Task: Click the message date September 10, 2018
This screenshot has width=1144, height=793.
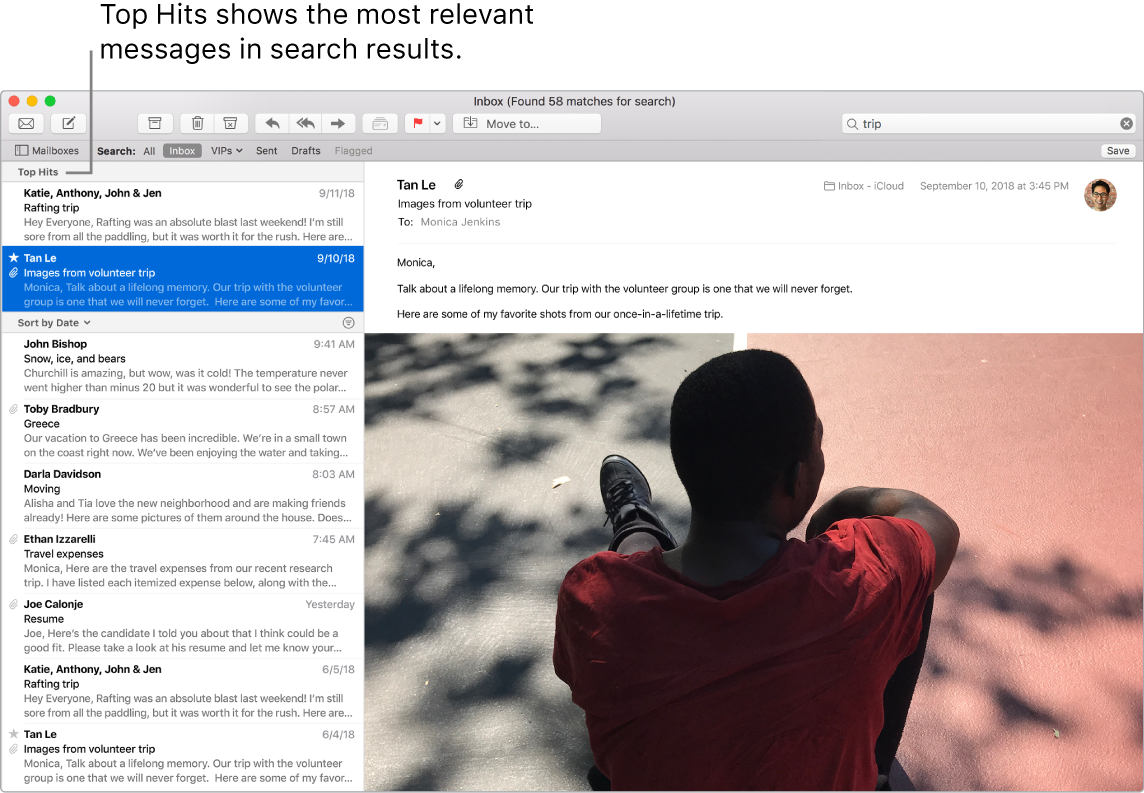Action: (x=994, y=186)
